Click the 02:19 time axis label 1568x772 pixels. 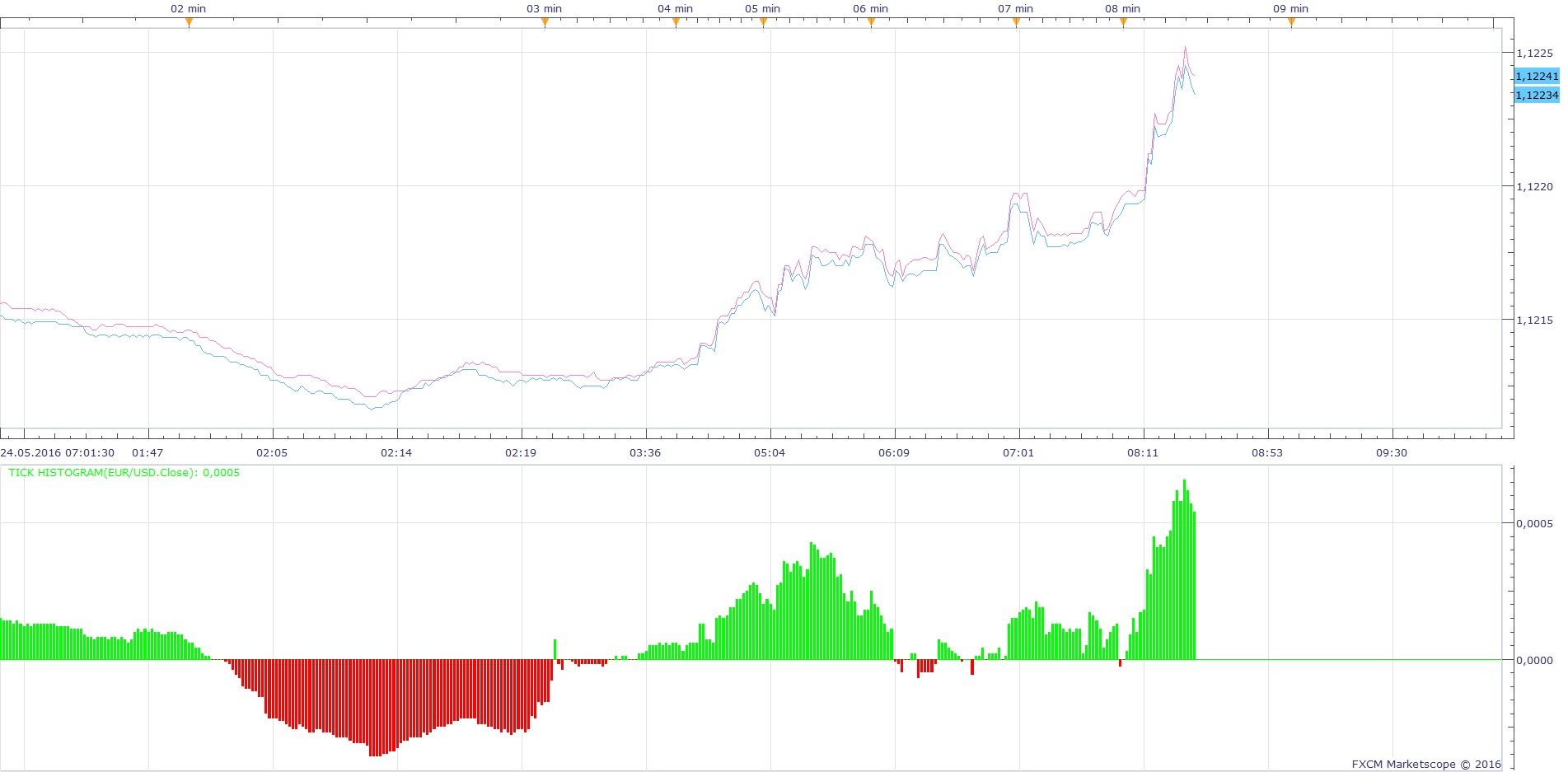(521, 453)
